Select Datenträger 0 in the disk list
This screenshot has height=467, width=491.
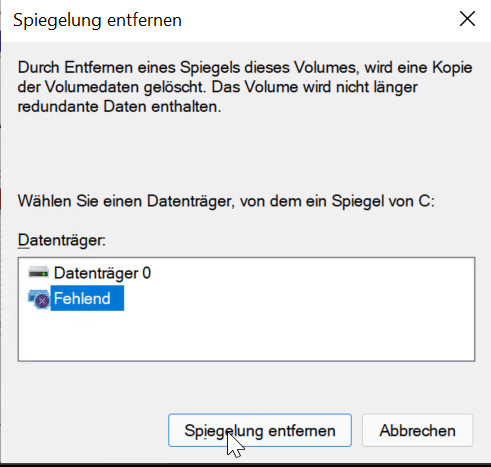(x=102, y=273)
